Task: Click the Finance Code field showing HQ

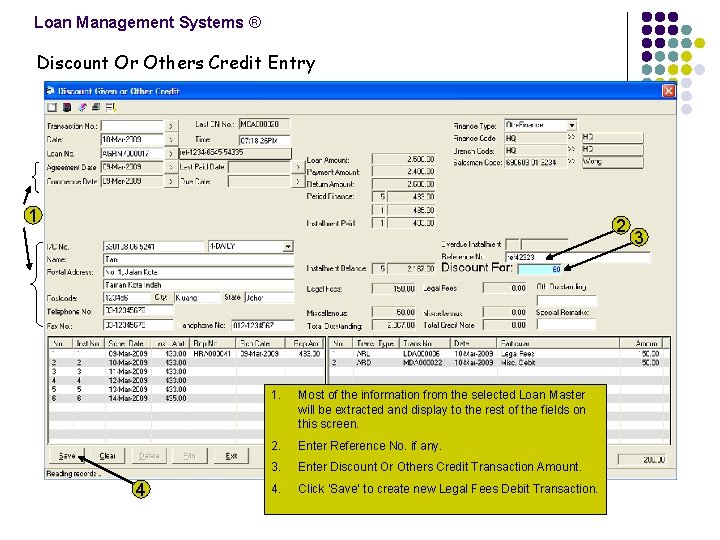Action: (536, 138)
